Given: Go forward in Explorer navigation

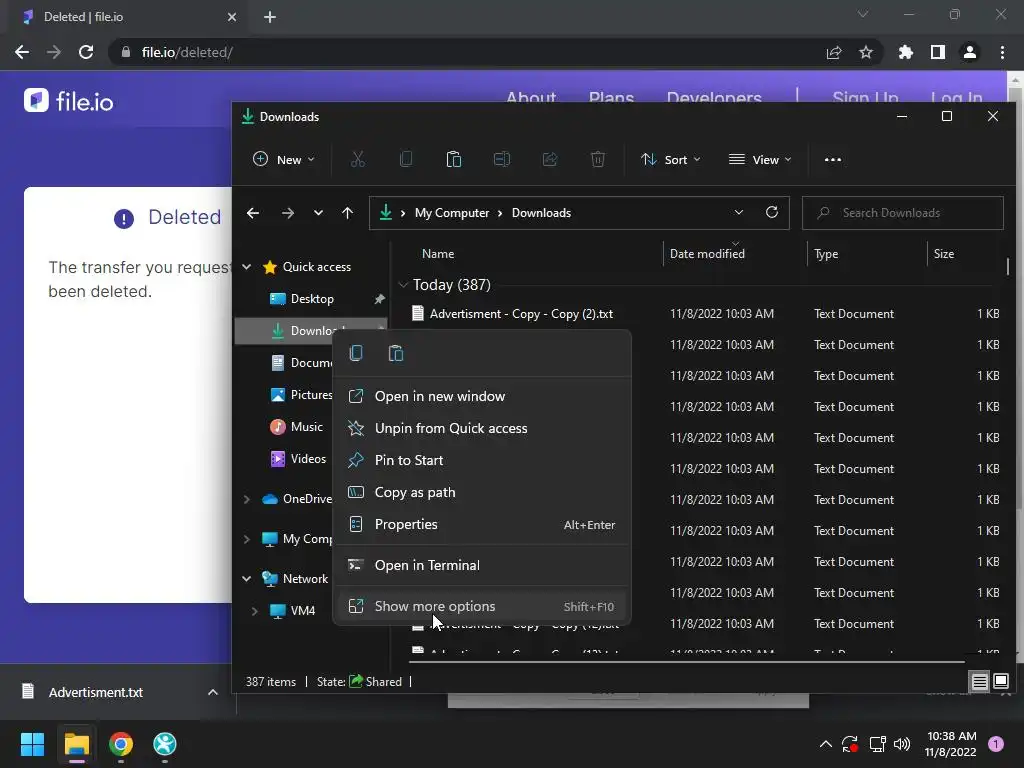Looking at the screenshot, I should pos(287,213).
